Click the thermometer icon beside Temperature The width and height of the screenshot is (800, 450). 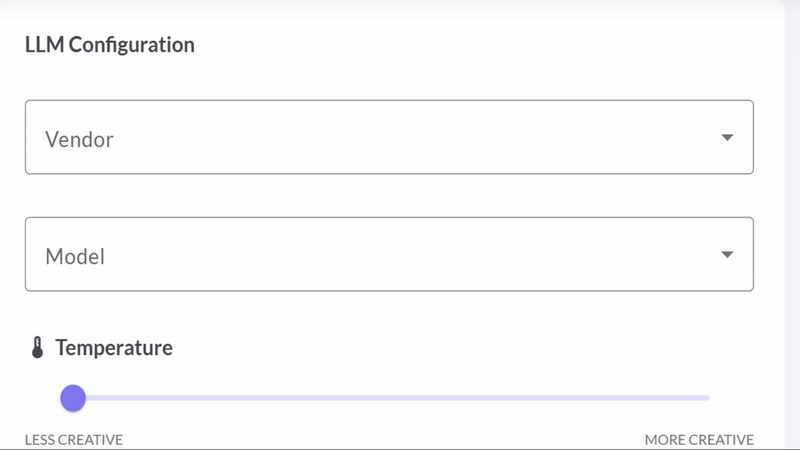coord(37,347)
